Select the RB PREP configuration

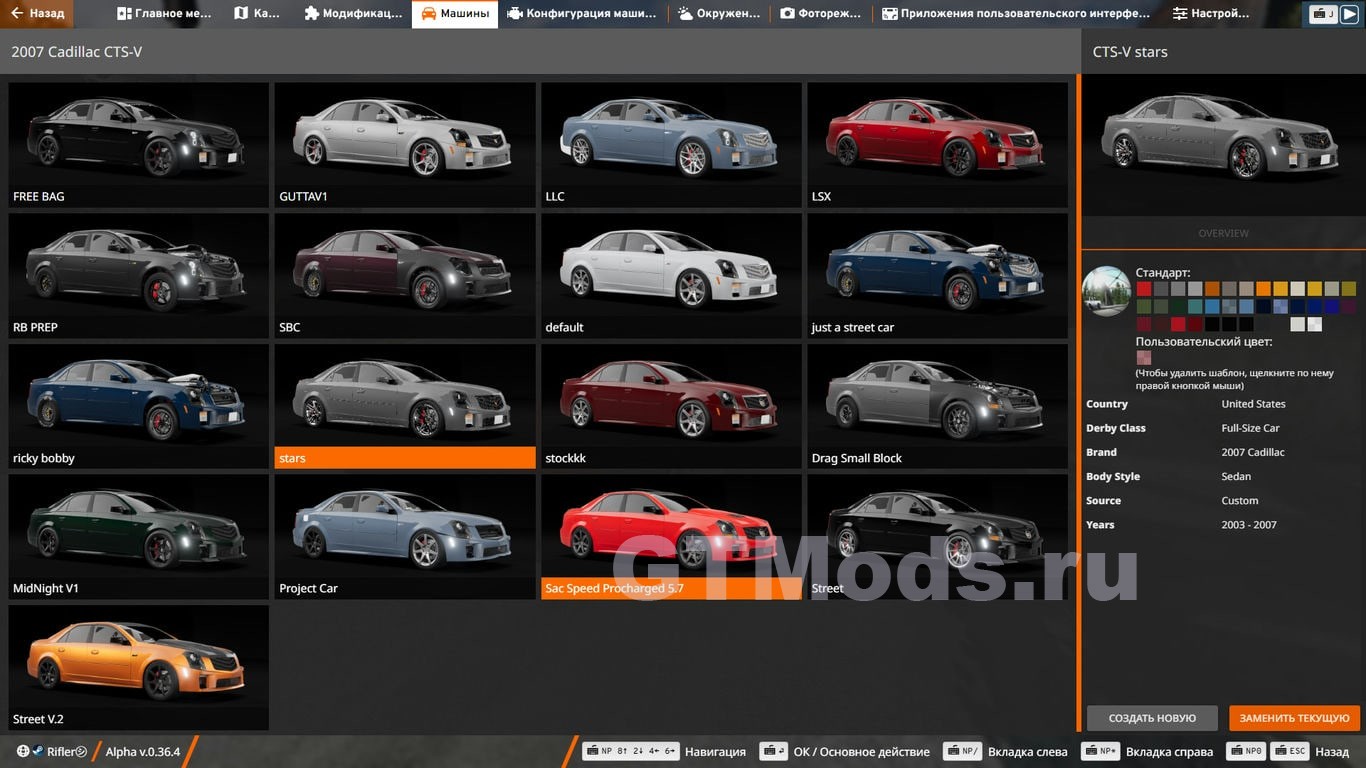click(x=138, y=276)
